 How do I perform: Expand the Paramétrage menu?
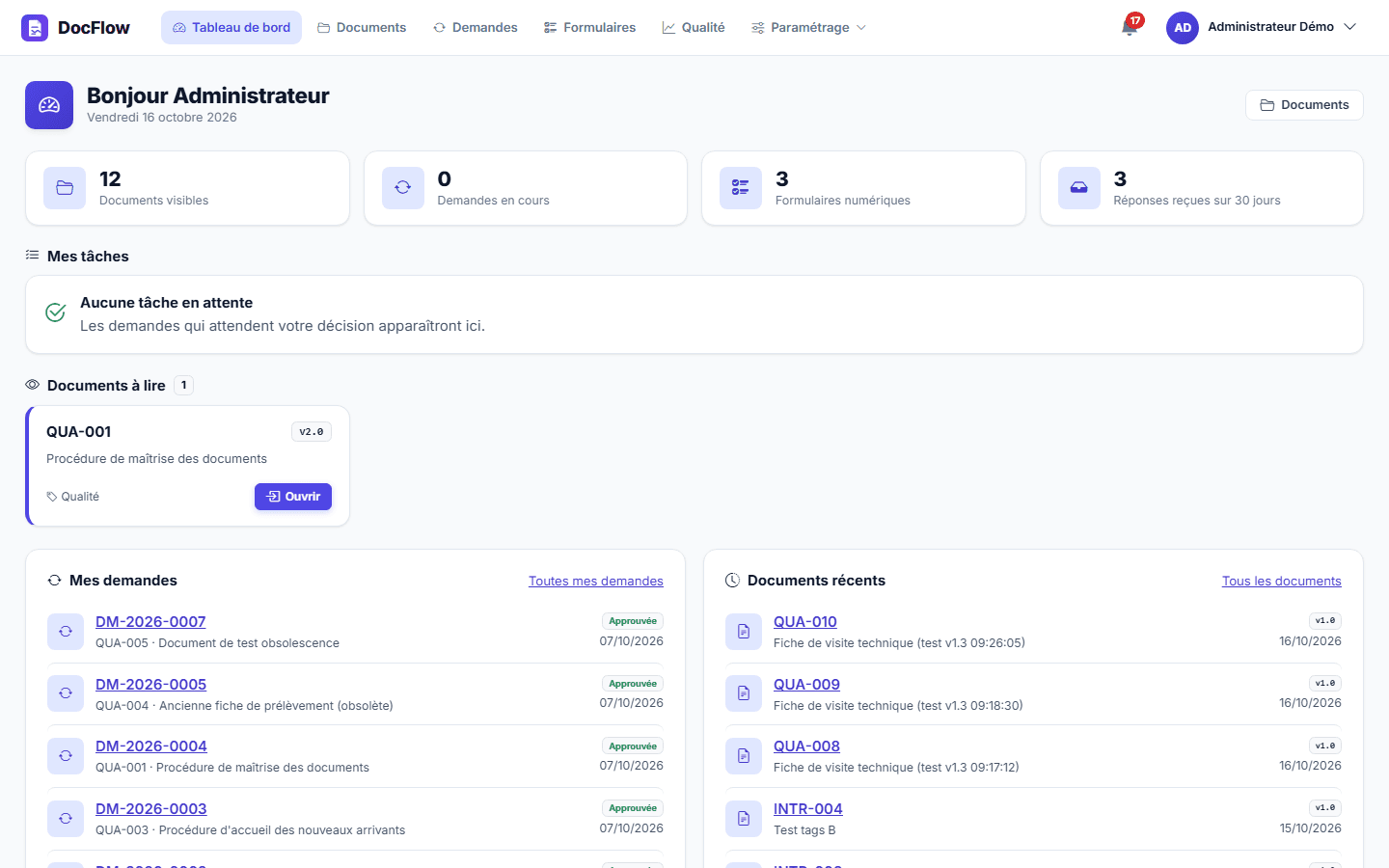(x=809, y=28)
